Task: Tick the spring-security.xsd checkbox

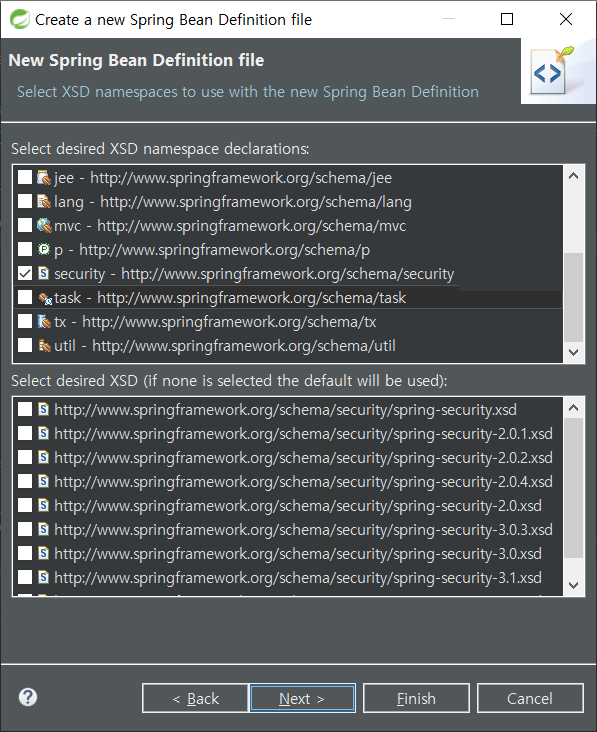Action: click(x=25, y=409)
